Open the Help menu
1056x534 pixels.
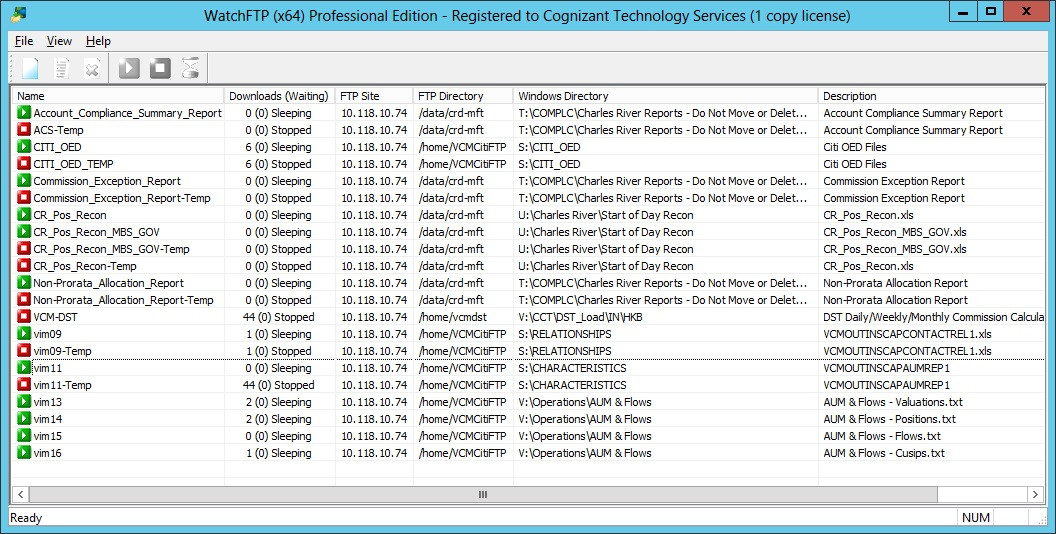(98, 41)
